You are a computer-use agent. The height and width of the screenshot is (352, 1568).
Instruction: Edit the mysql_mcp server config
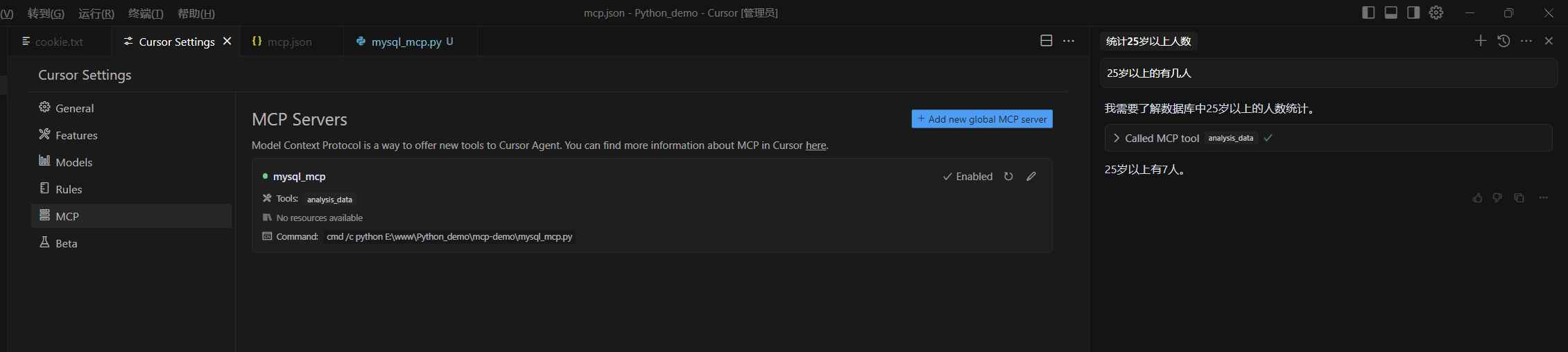(1031, 177)
